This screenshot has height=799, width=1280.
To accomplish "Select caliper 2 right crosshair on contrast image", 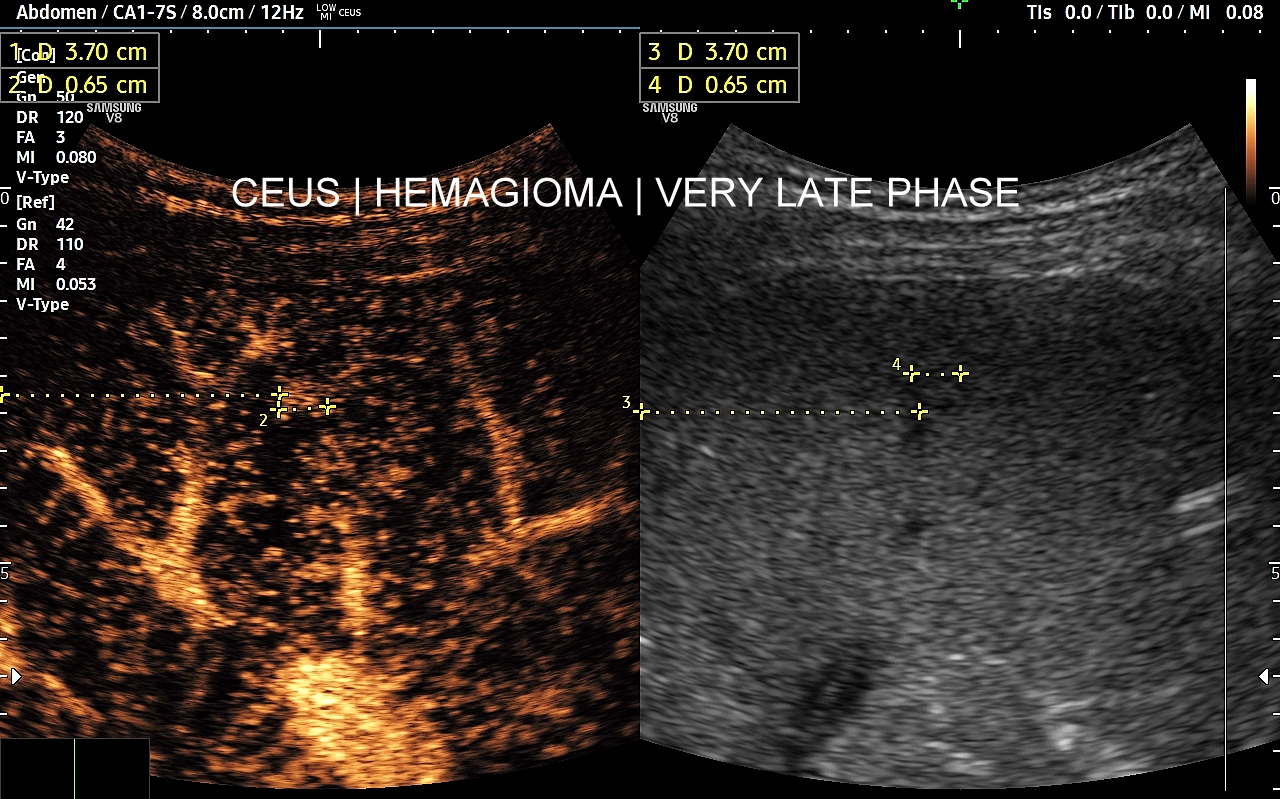I will 327,406.
